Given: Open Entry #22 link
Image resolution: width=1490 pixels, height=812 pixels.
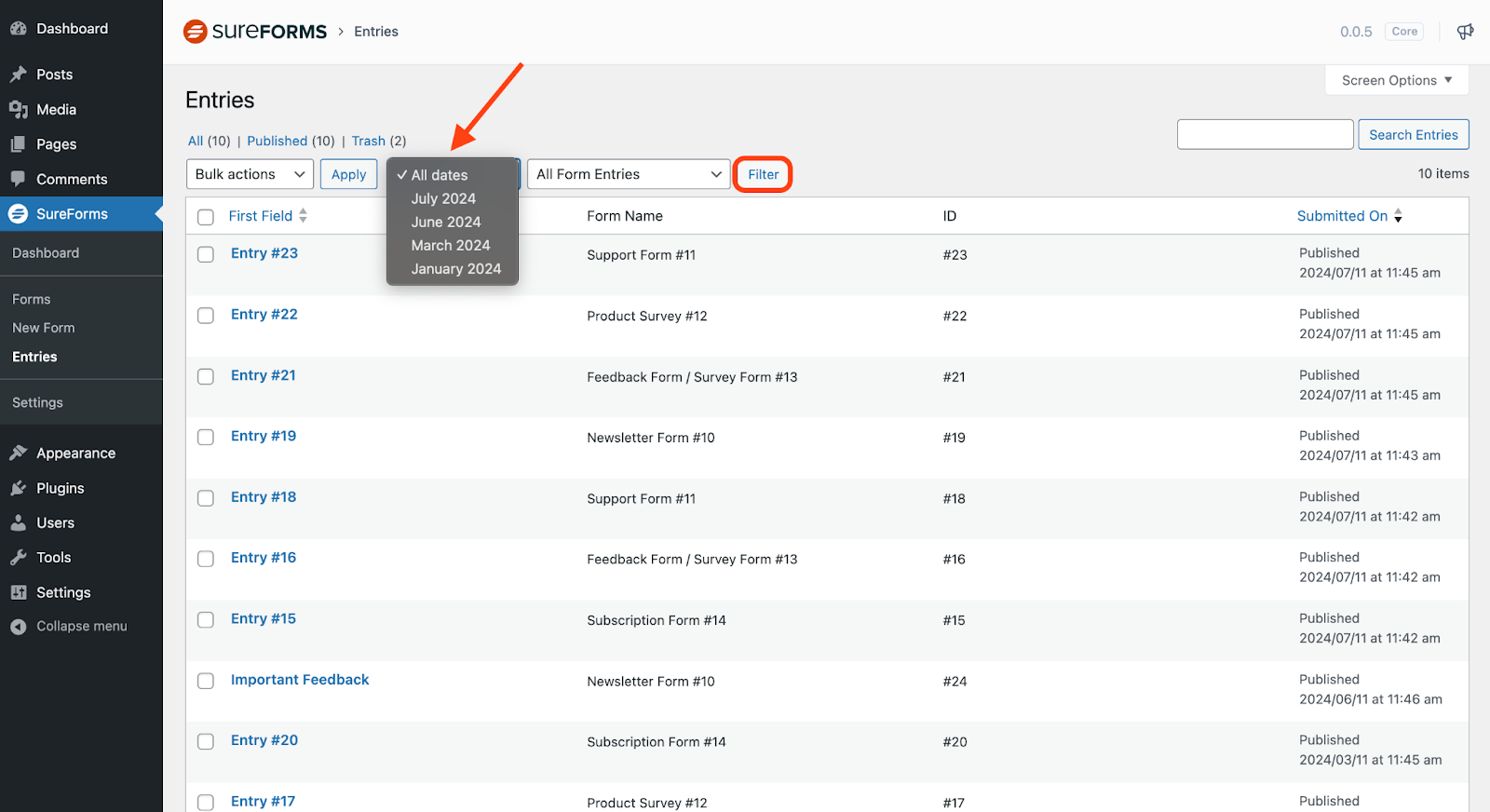Looking at the screenshot, I should pyautogui.click(x=264, y=314).
